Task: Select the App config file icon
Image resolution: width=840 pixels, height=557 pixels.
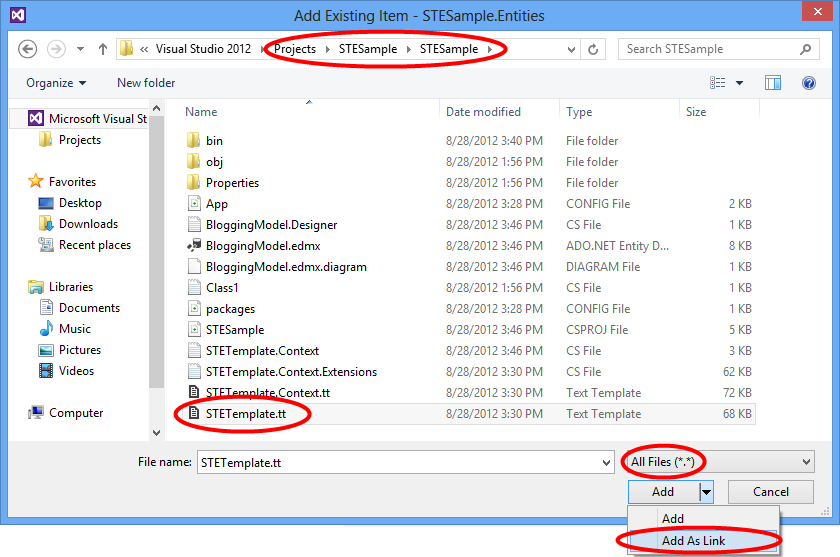Action: pyautogui.click(x=194, y=204)
